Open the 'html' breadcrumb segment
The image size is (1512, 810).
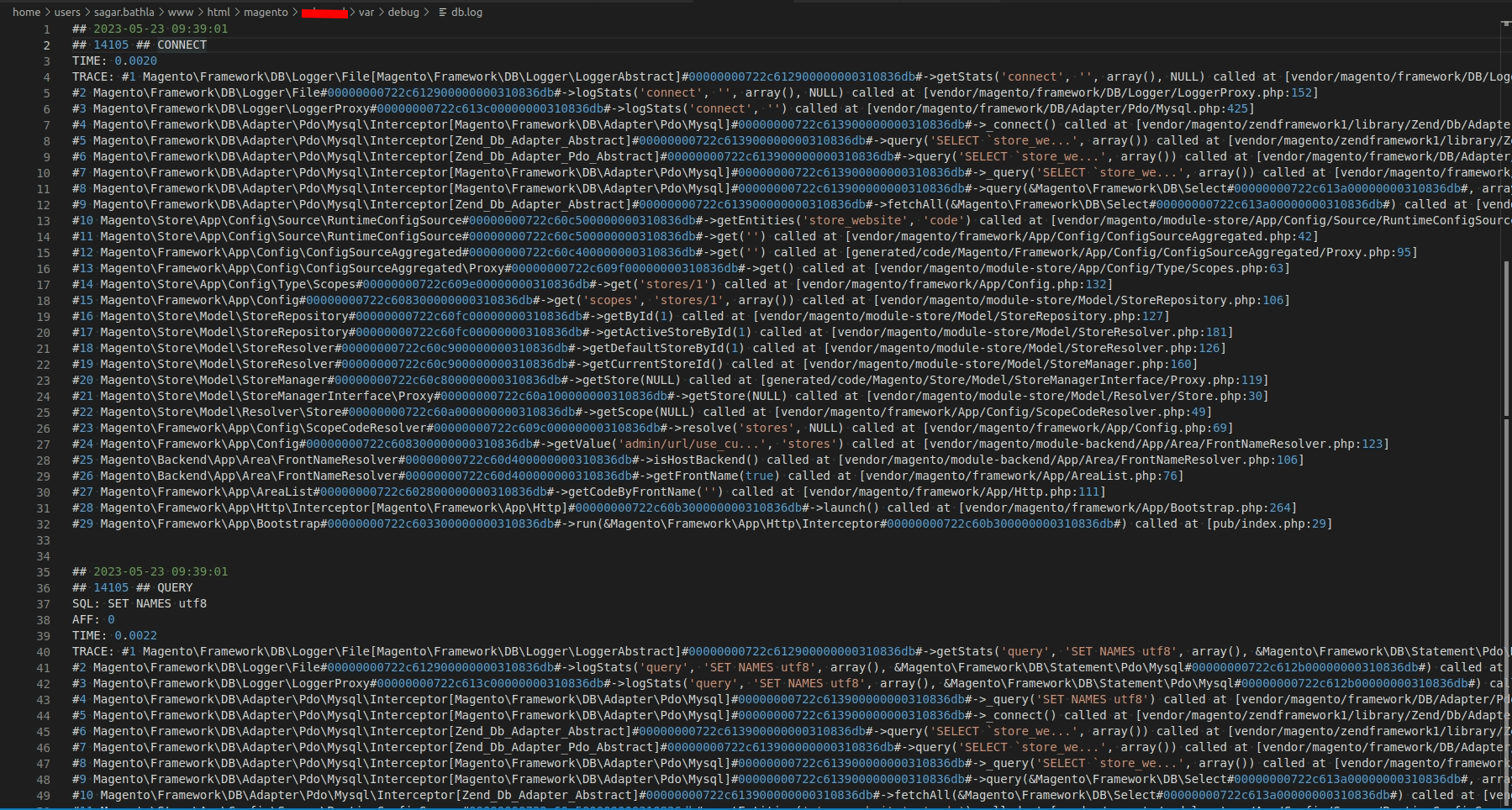tap(219, 13)
